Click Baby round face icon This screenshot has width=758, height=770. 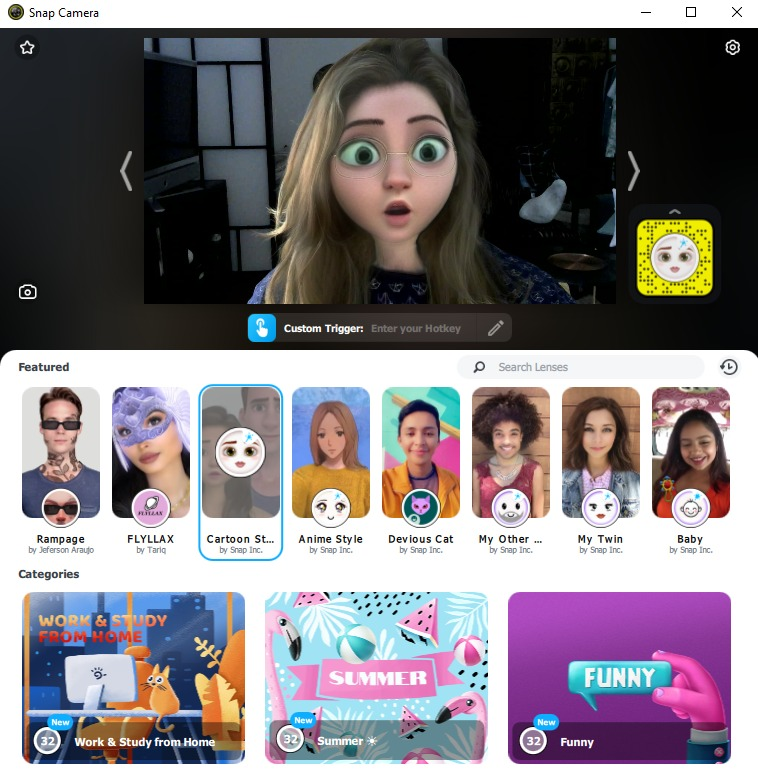click(x=691, y=508)
